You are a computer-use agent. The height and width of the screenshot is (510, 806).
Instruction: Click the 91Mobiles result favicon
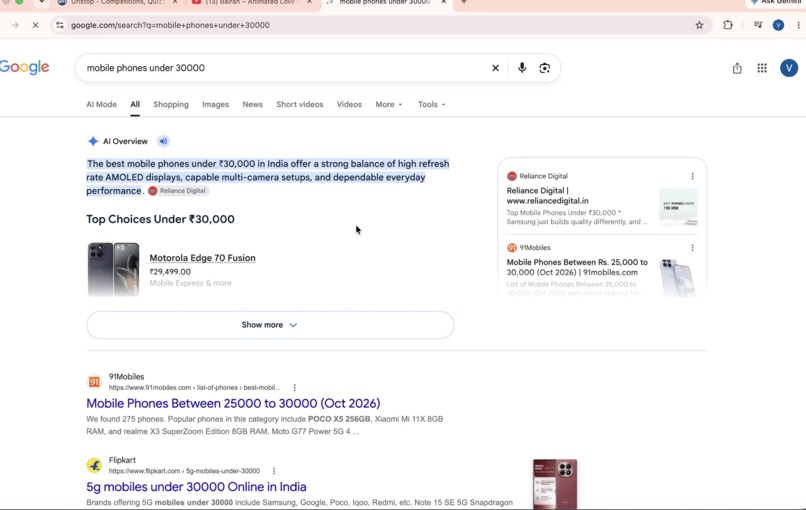(94, 382)
